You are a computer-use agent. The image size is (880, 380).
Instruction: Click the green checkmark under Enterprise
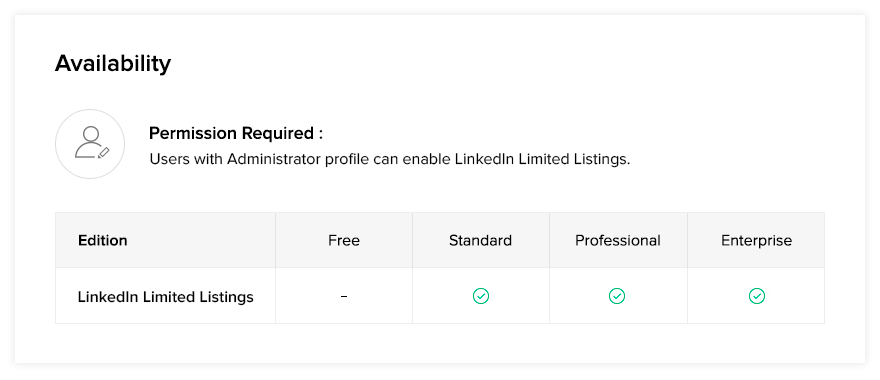pyautogui.click(x=757, y=296)
